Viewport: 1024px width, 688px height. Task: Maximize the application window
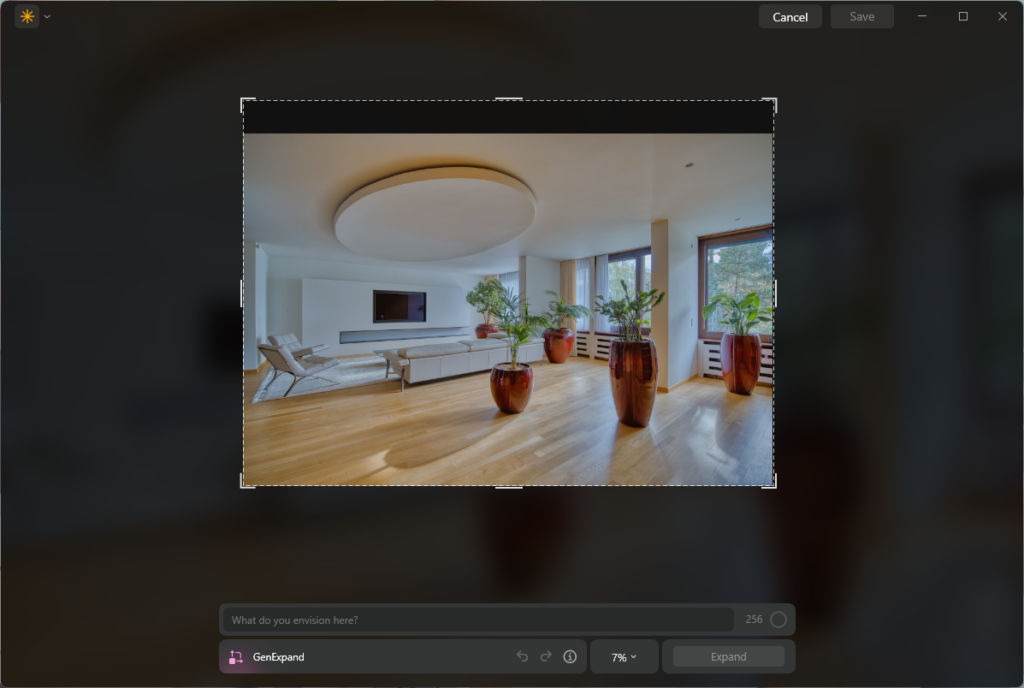tap(963, 16)
